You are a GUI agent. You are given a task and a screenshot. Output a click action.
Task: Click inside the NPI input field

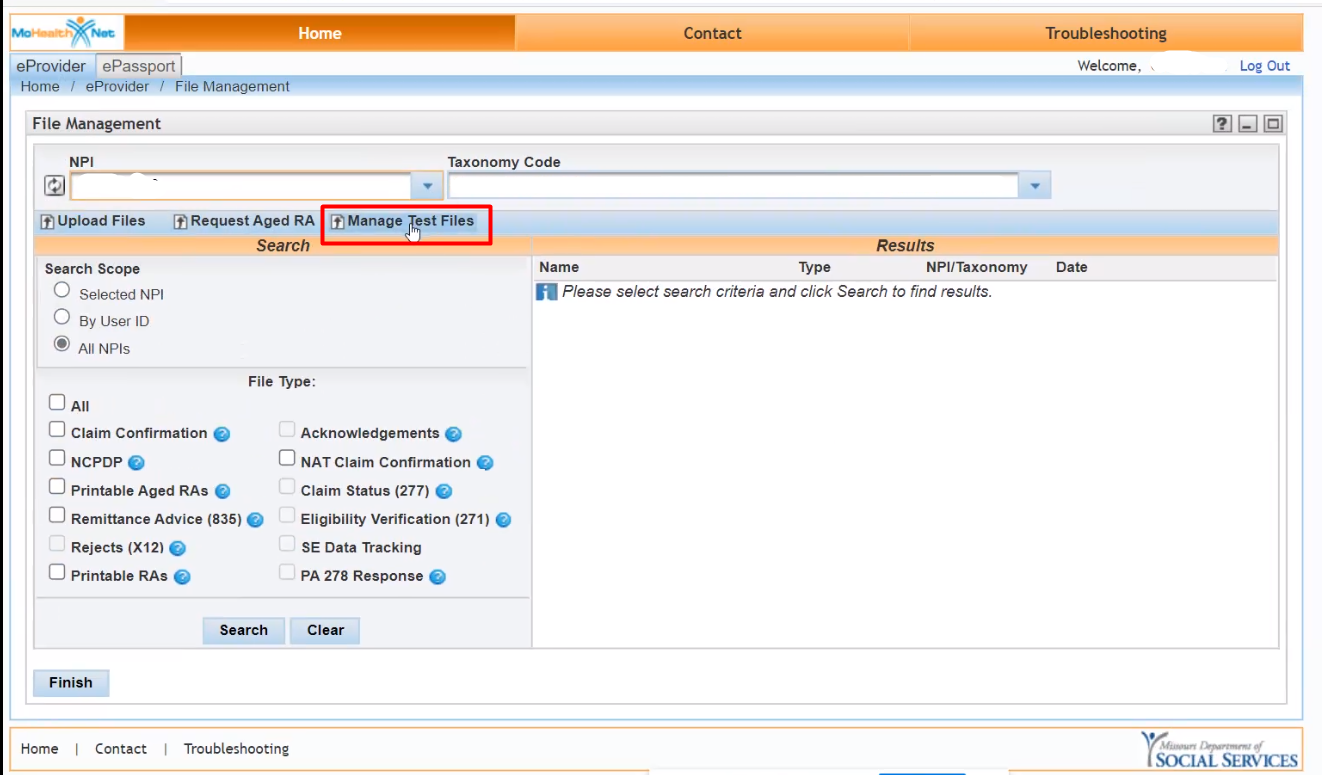coord(241,186)
